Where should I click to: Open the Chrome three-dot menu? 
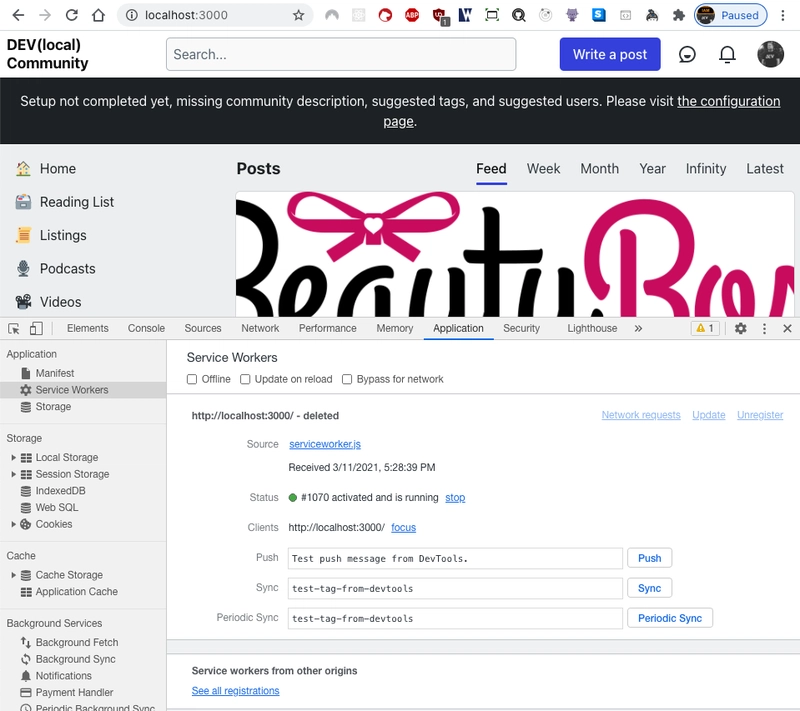(783, 15)
